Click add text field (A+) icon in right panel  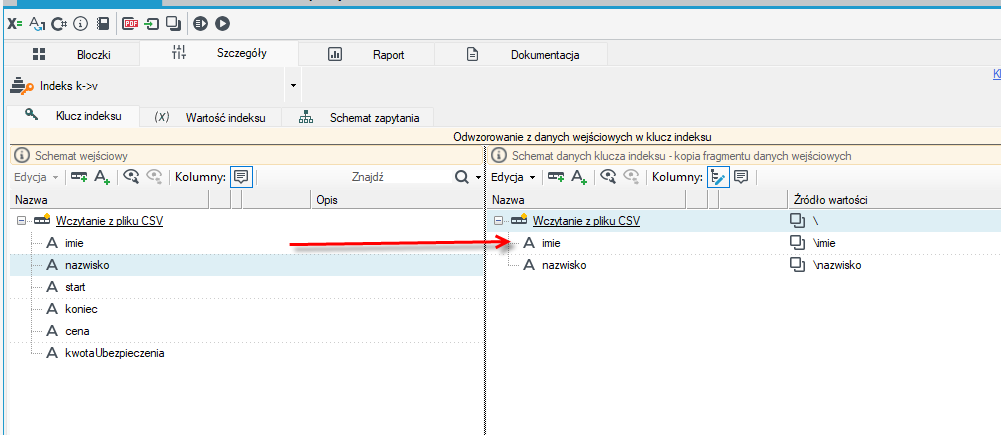[579, 177]
